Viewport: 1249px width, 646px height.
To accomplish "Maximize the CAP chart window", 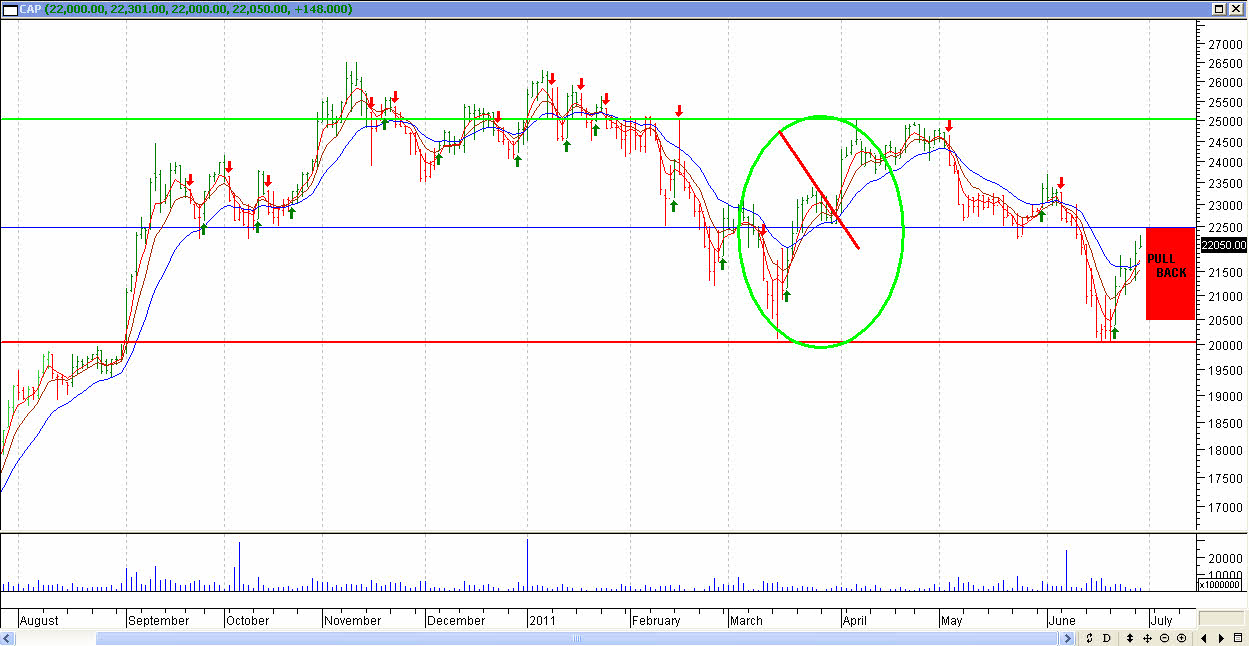I will [1219, 9].
